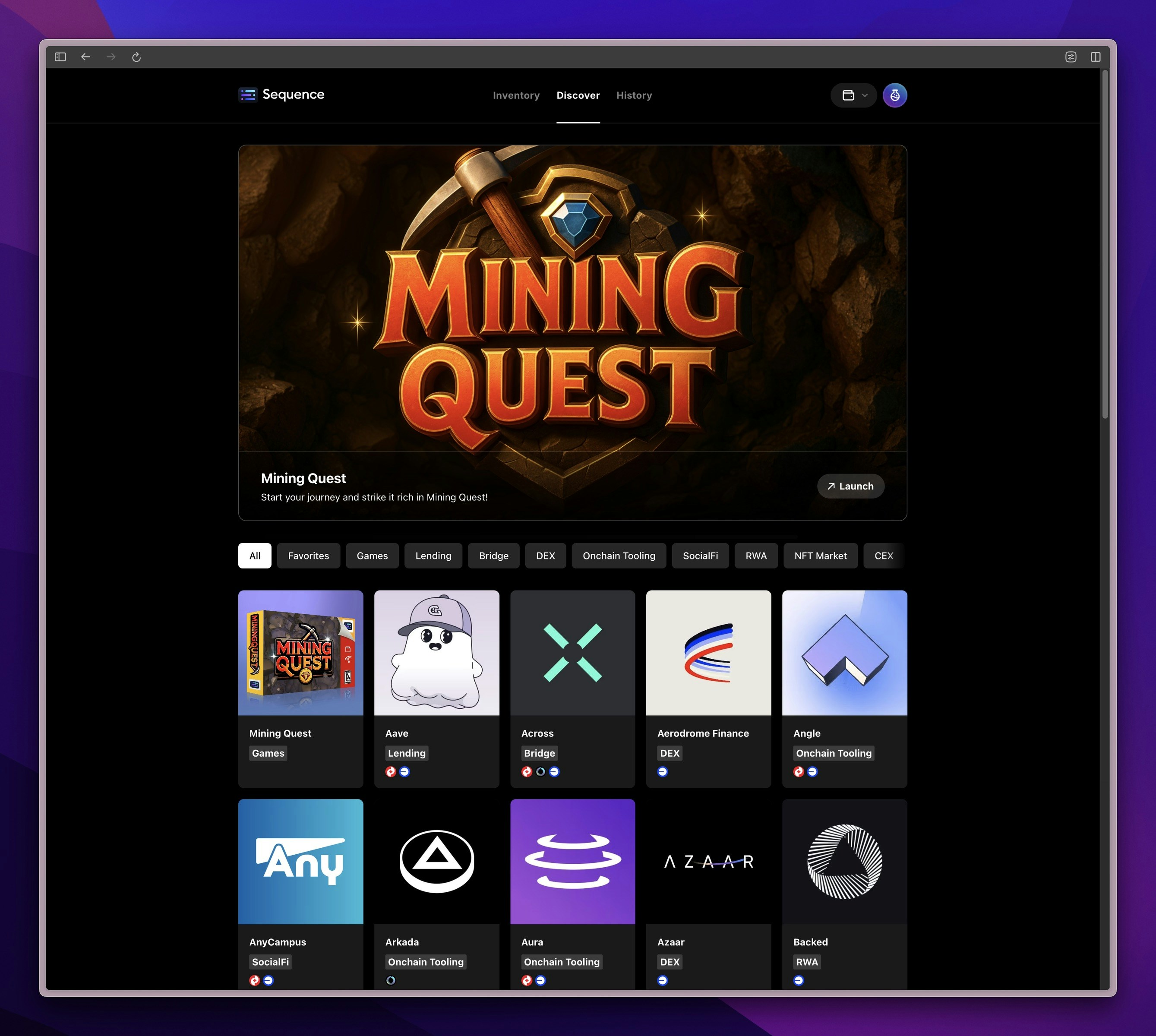Viewport: 1156px width, 1036px height.
Task: Filter by Onchain Tooling category
Action: pyautogui.click(x=619, y=556)
